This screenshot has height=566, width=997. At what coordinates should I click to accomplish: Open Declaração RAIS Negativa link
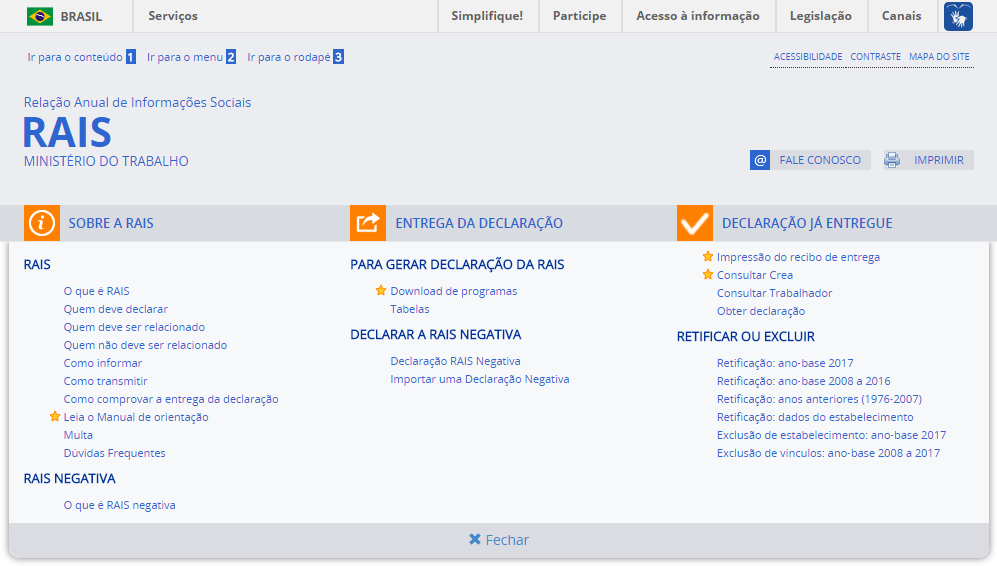pyautogui.click(x=455, y=361)
